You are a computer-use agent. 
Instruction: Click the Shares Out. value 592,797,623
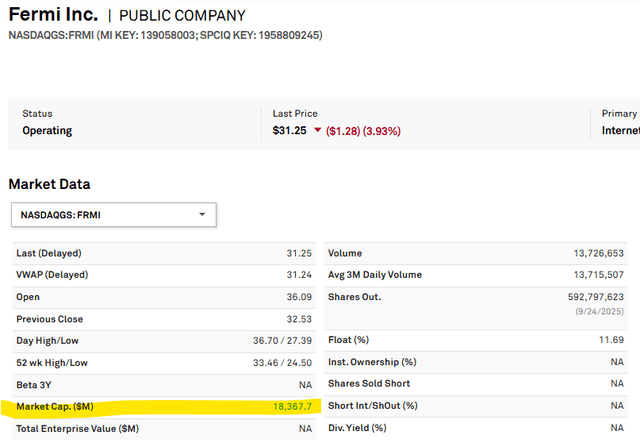click(595, 297)
